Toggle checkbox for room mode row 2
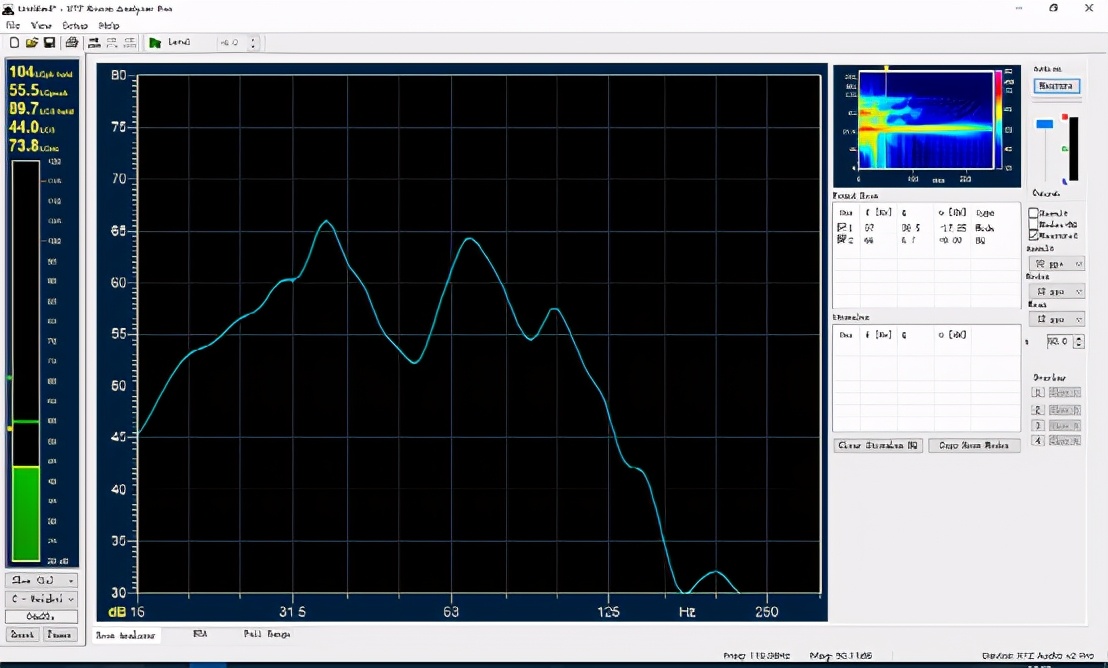This screenshot has height=668, width=1108. click(x=842, y=240)
